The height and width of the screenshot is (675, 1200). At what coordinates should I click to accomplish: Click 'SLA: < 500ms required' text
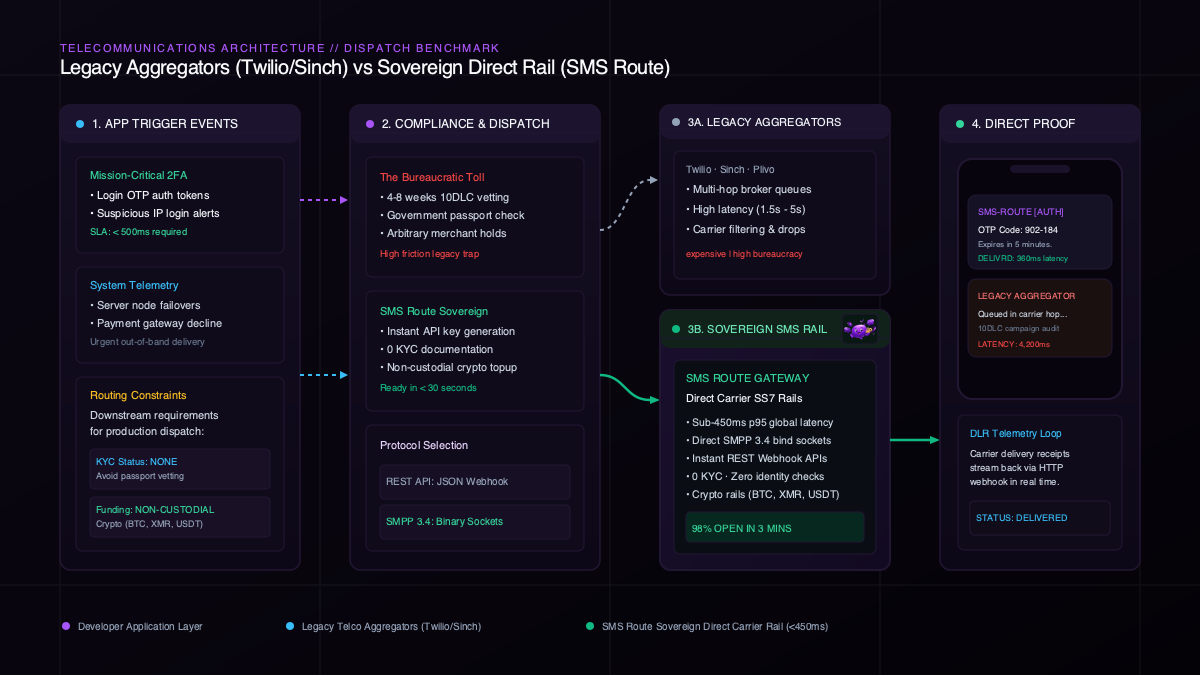tap(138, 232)
